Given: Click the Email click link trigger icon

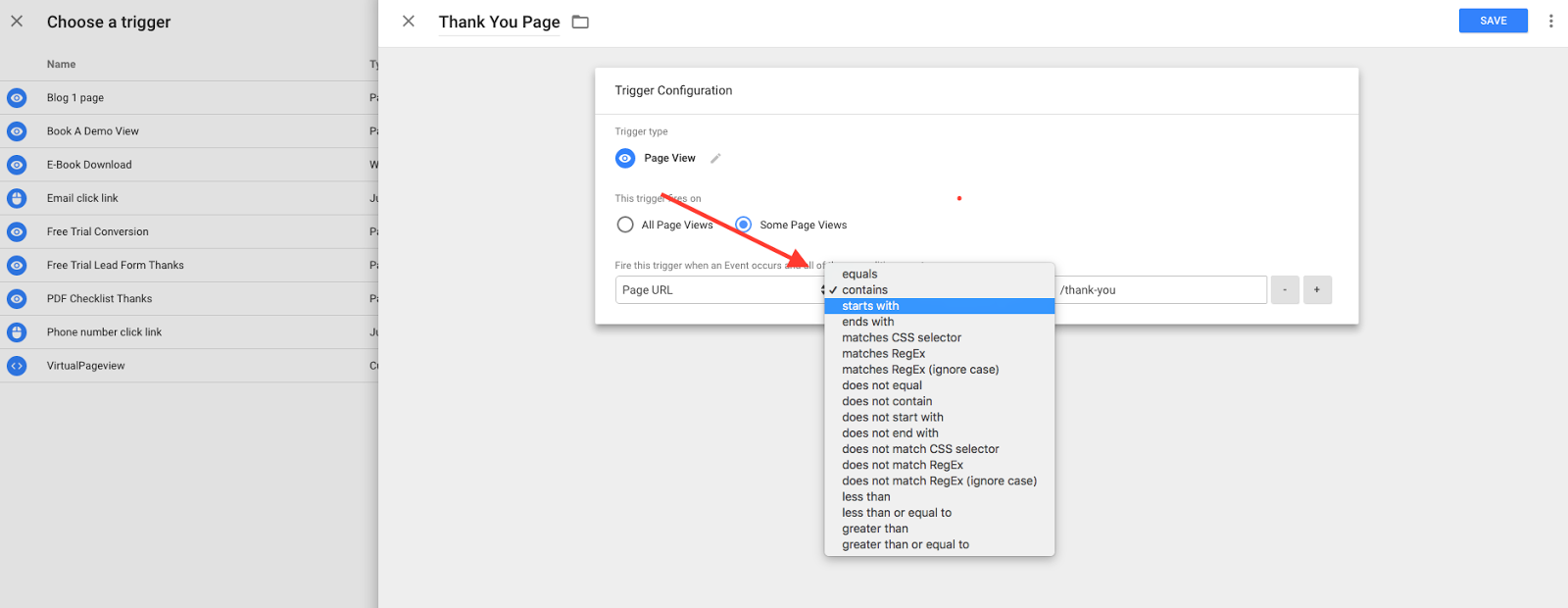Looking at the screenshot, I should click(x=17, y=198).
